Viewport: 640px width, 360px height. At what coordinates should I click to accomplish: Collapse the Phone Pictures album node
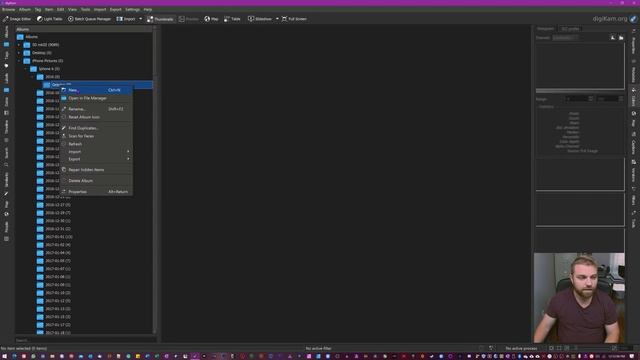coord(19,61)
